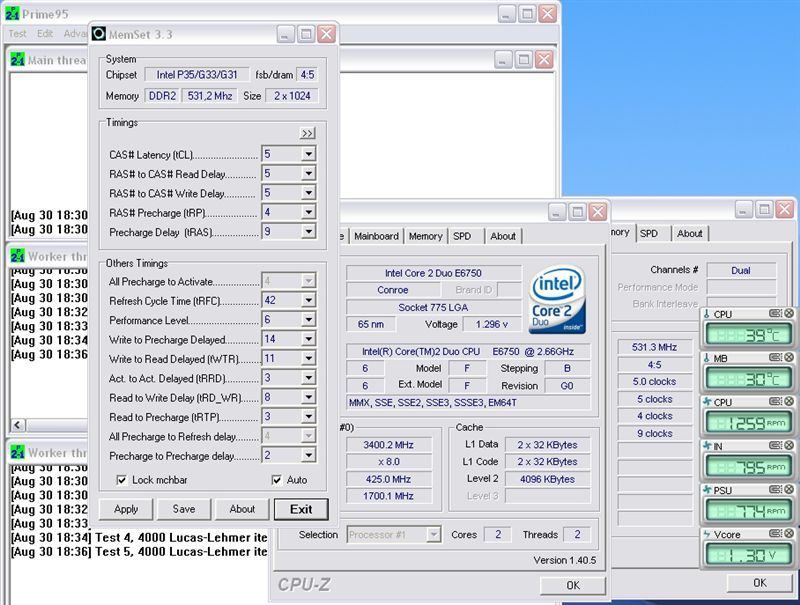Image resolution: width=800 pixels, height=605 pixels.
Task: Close the PSU fan speed widget
Action: [789, 489]
